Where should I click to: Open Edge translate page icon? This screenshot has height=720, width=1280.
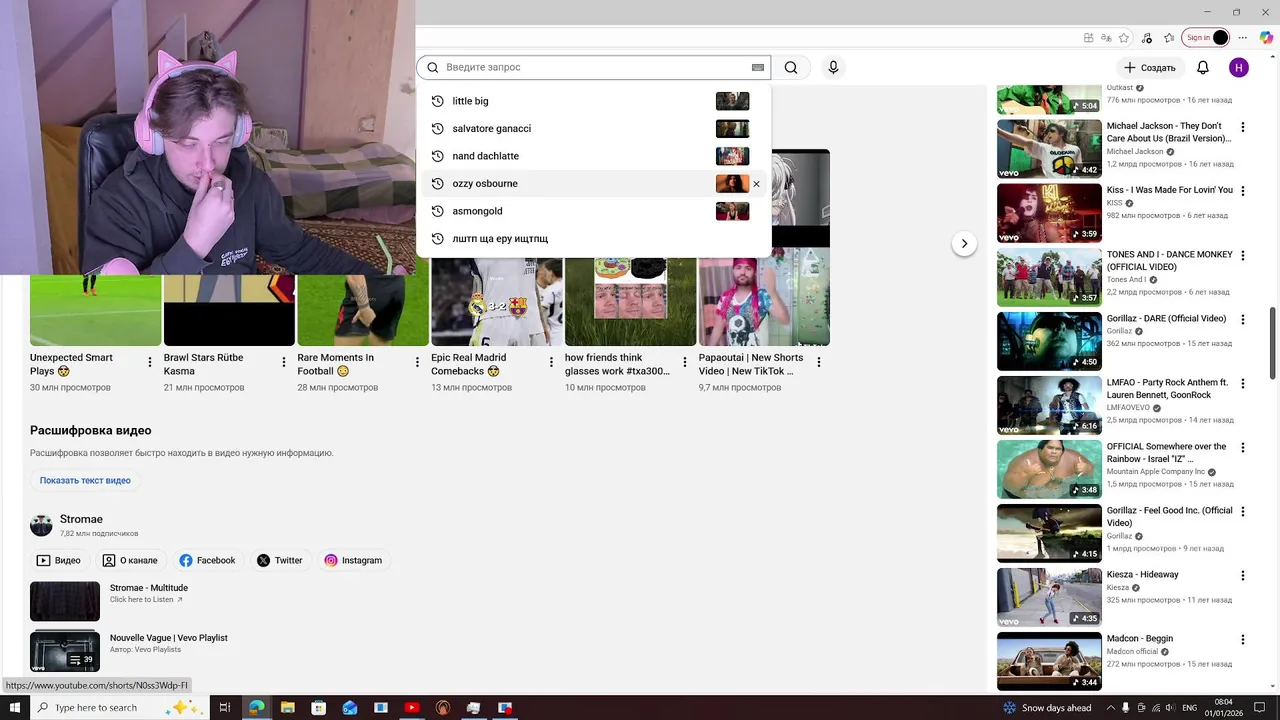point(1106,38)
